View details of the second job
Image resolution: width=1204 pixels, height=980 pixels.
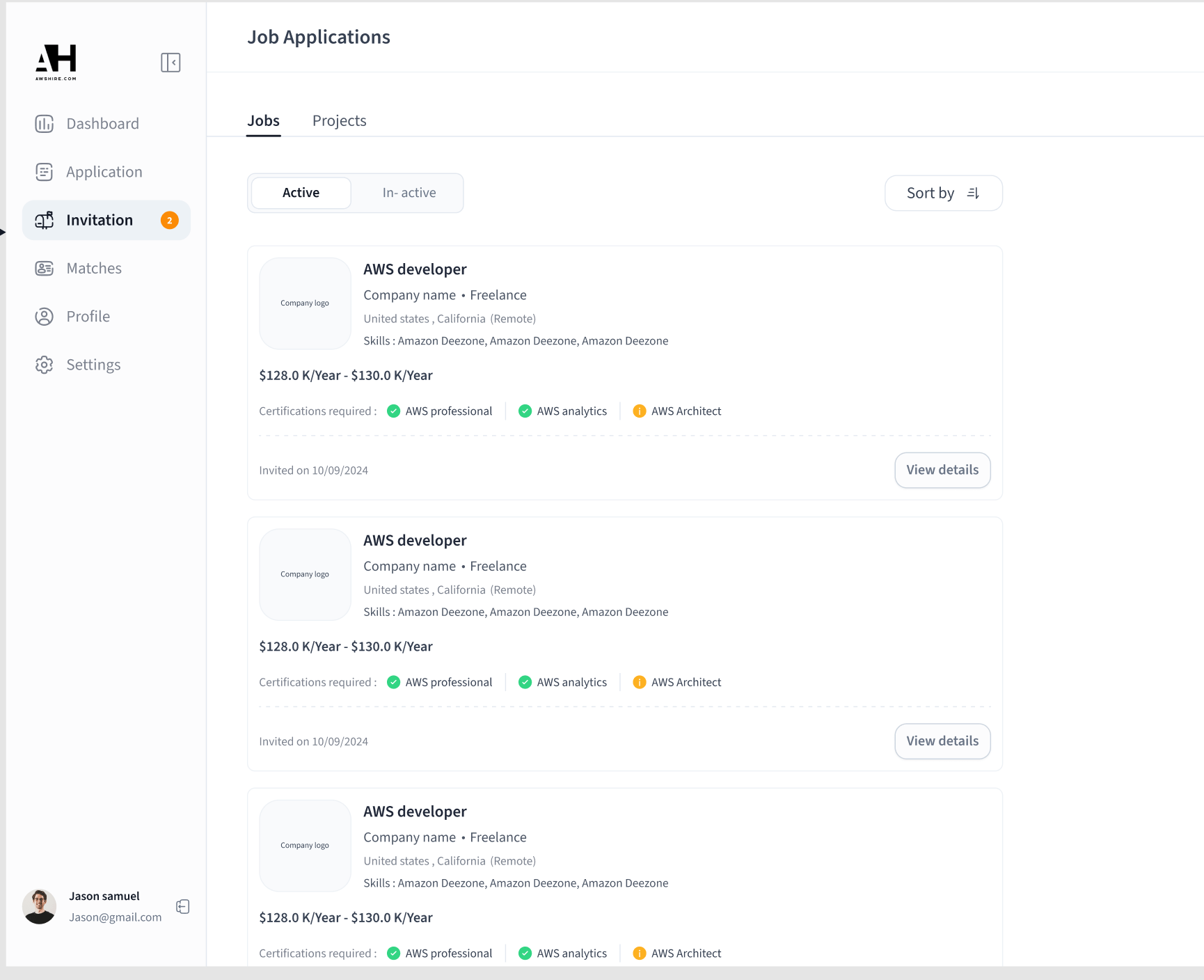click(942, 741)
